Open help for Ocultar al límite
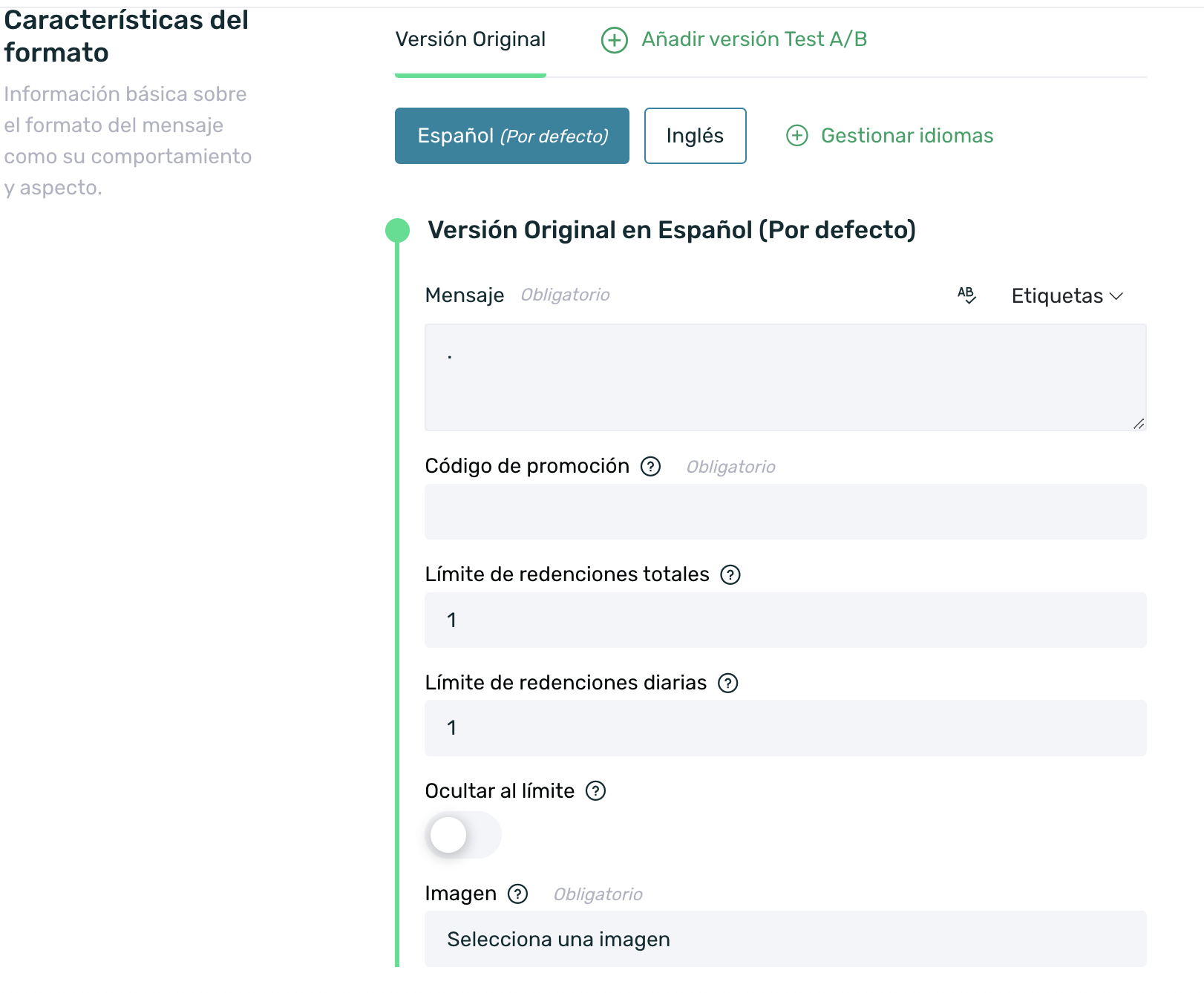The image size is (1204, 993). pos(596,791)
